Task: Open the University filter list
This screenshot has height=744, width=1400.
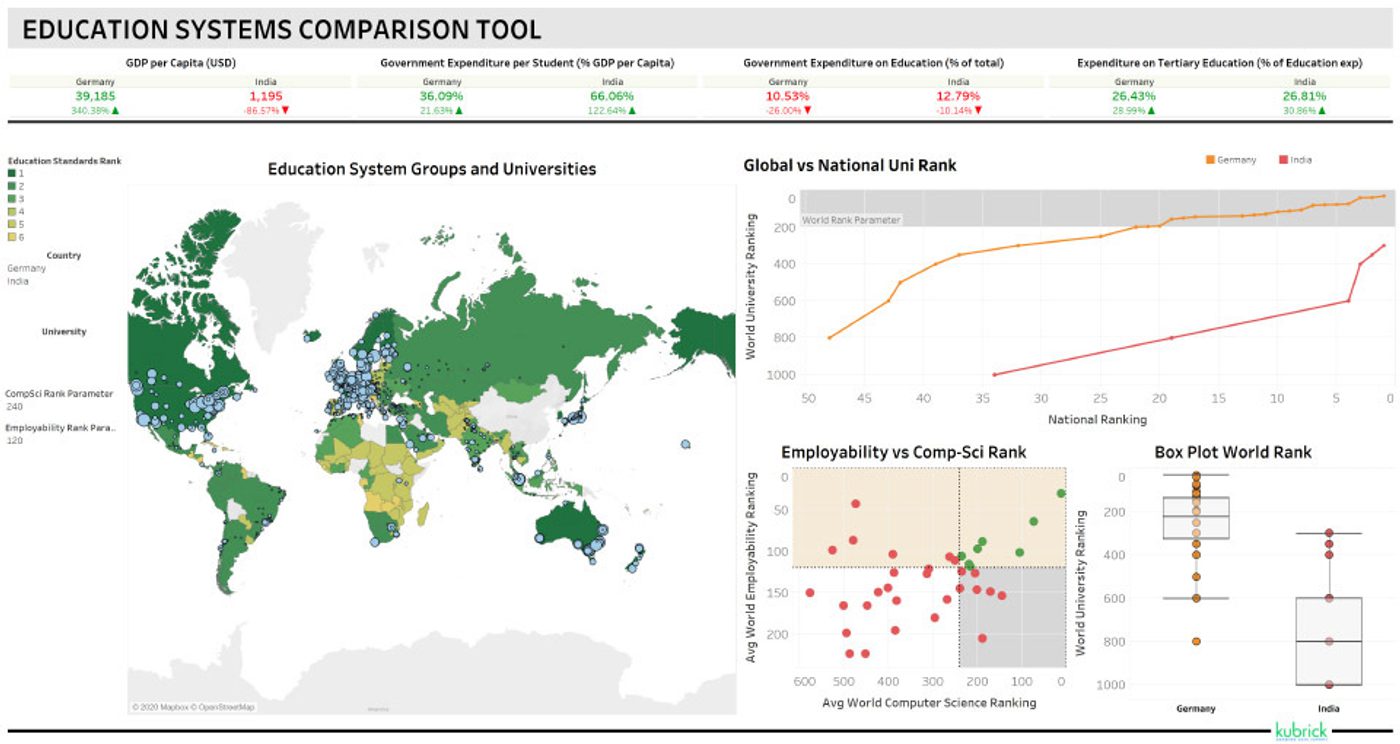Action: [x=64, y=331]
